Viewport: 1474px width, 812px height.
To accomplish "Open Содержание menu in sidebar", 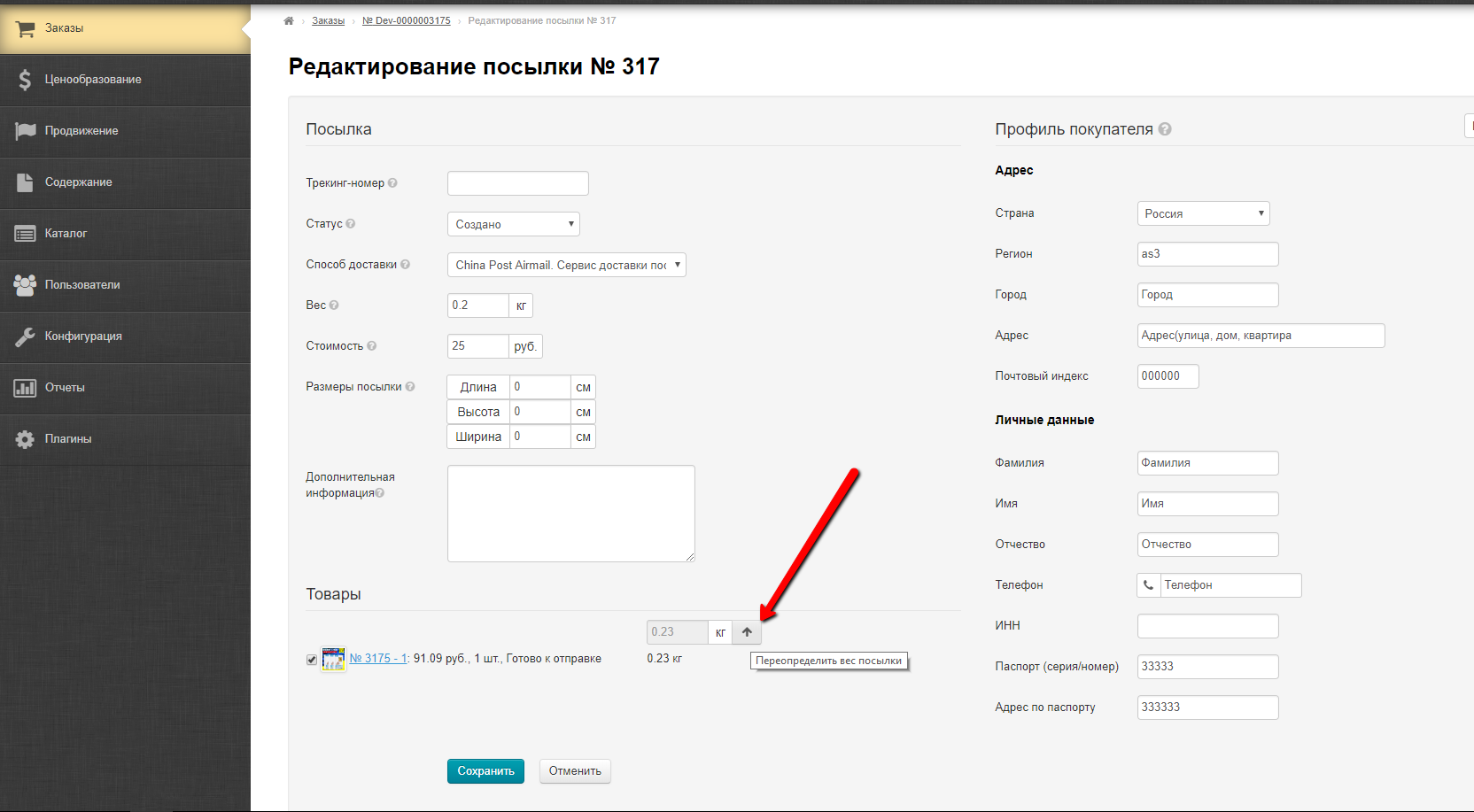I will click(125, 182).
